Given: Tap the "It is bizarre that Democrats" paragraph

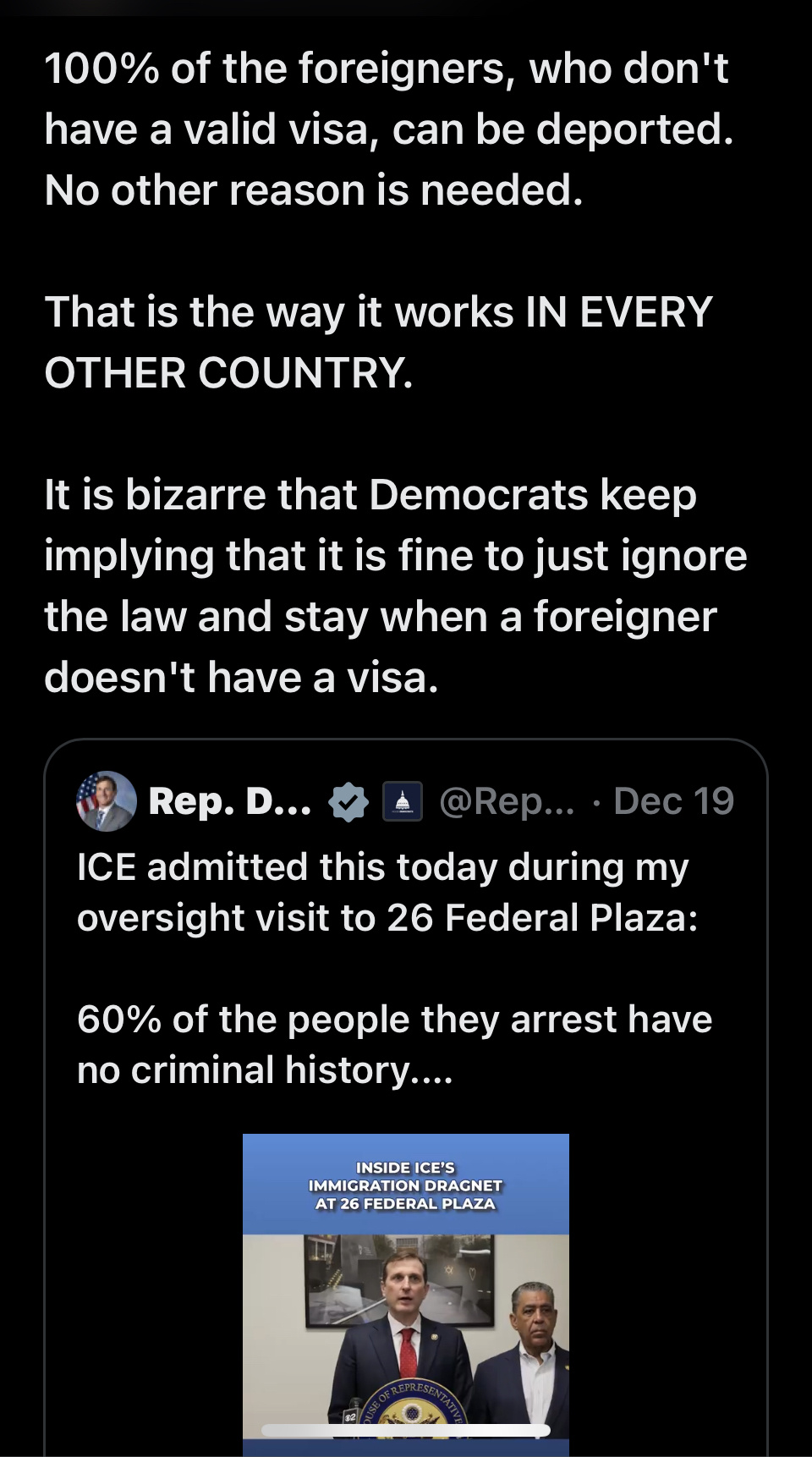Looking at the screenshot, I should tap(395, 586).
